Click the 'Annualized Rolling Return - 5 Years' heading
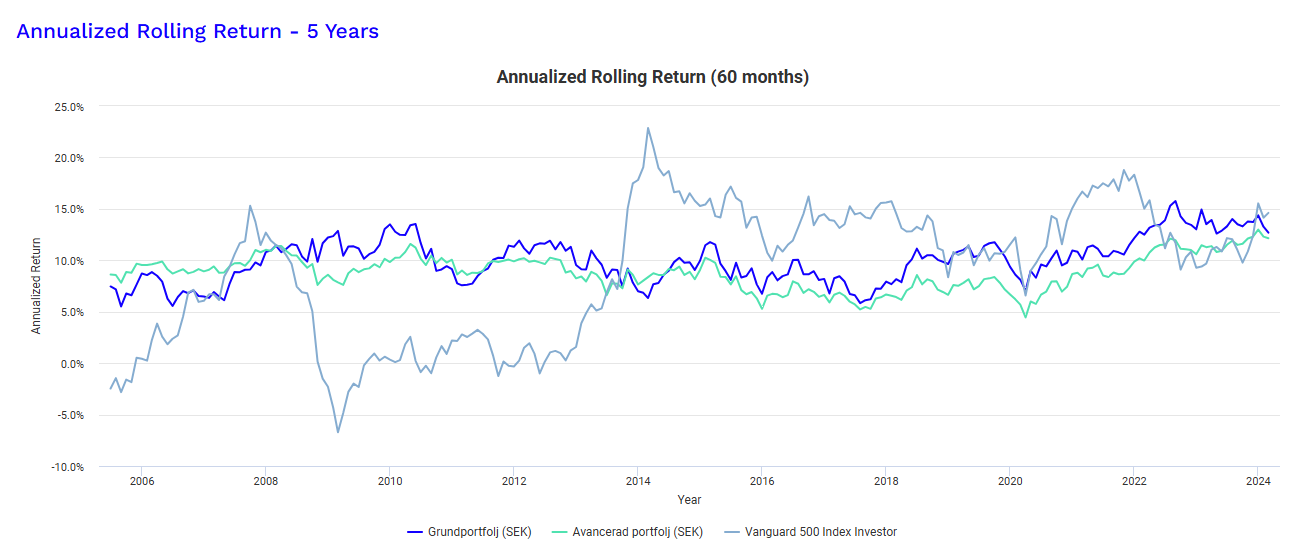Image resolution: width=1308 pixels, height=553 pixels. click(197, 31)
